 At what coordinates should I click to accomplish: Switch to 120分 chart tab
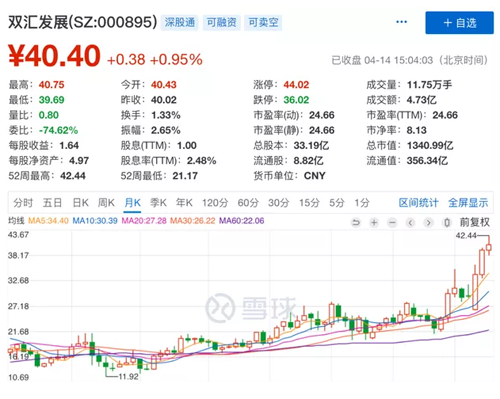215,203
